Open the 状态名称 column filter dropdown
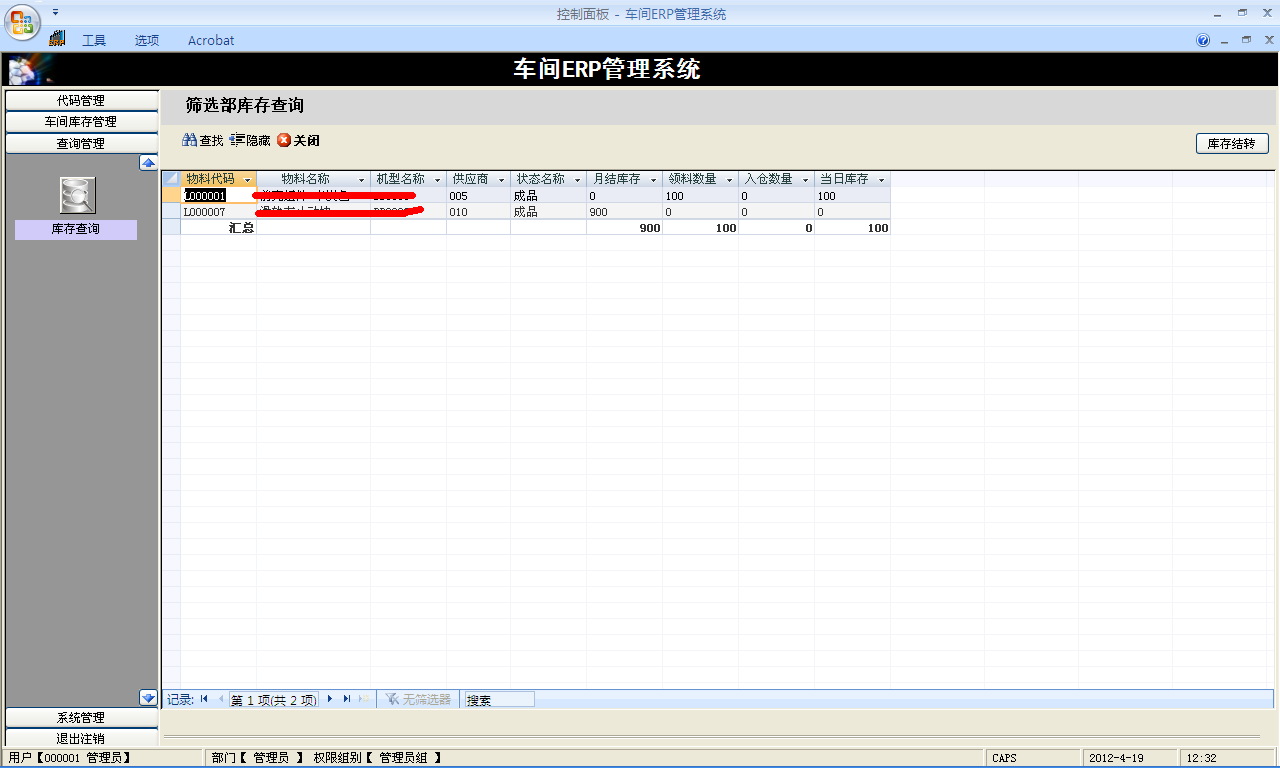This screenshot has height=768, width=1280. click(578, 180)
